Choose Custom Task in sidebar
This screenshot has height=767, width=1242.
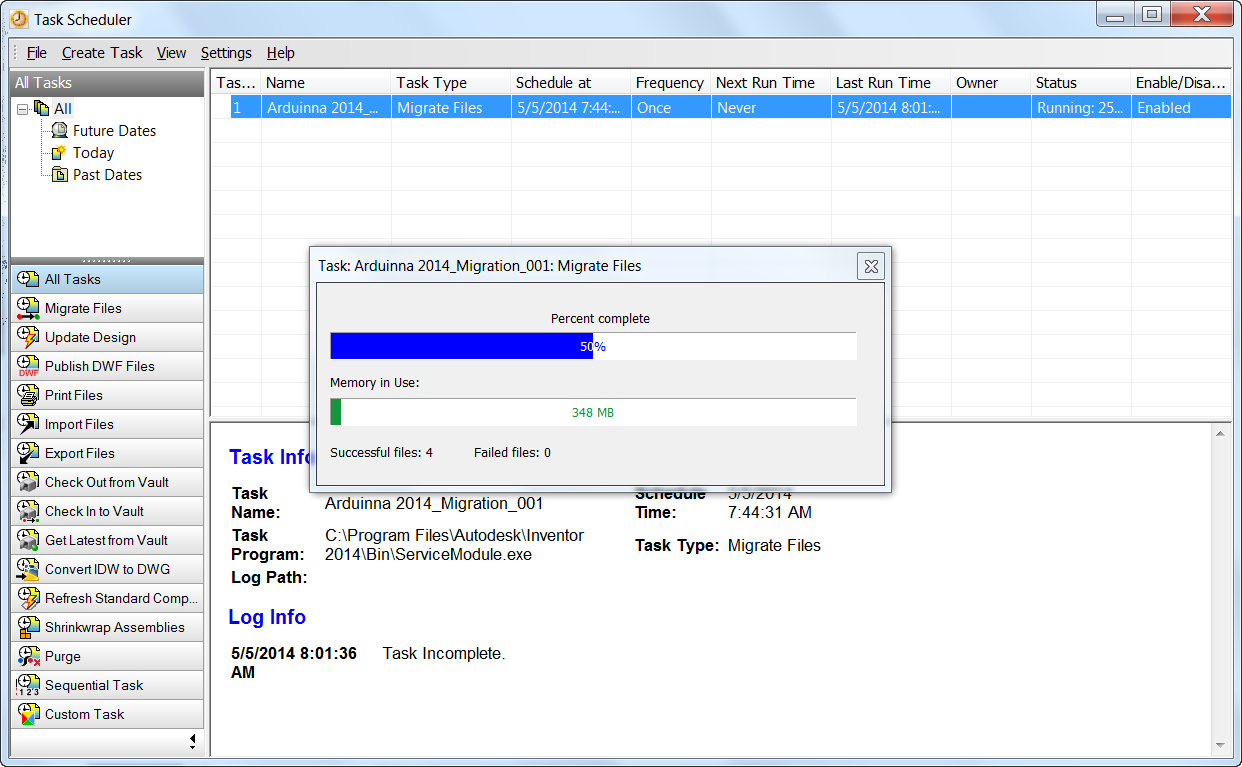click(x=107, y=714)
